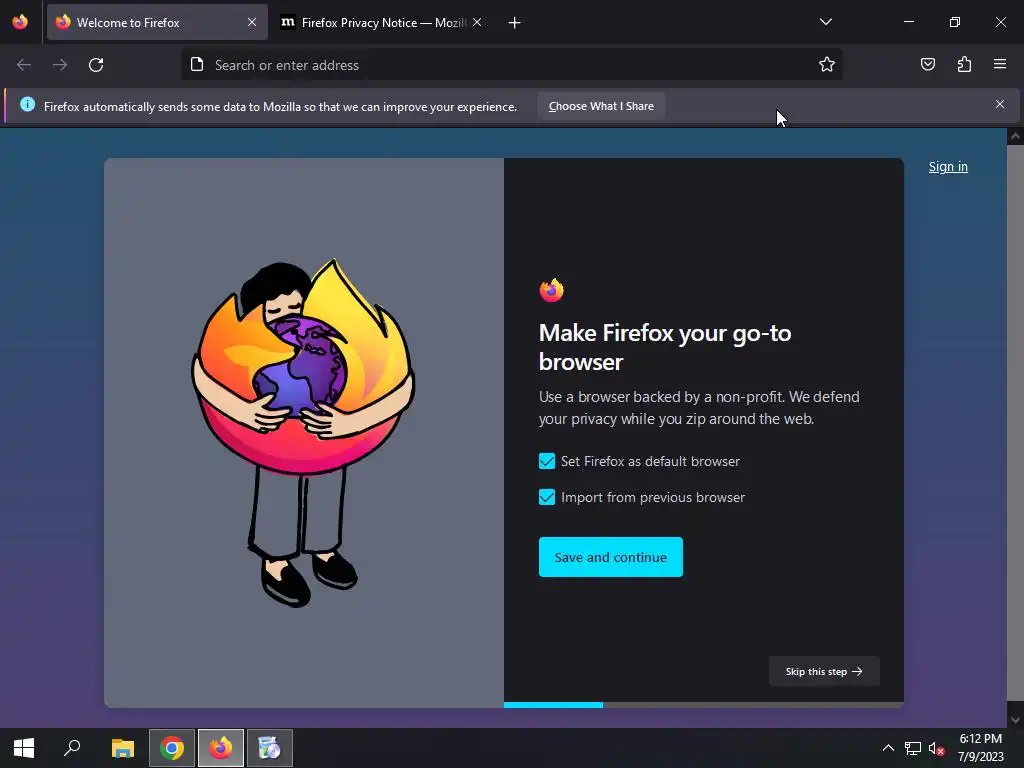Open File Explorer from the taskbar
Image resolution: width=1024 pixels, height=768 pixels.
coord(123,748)
